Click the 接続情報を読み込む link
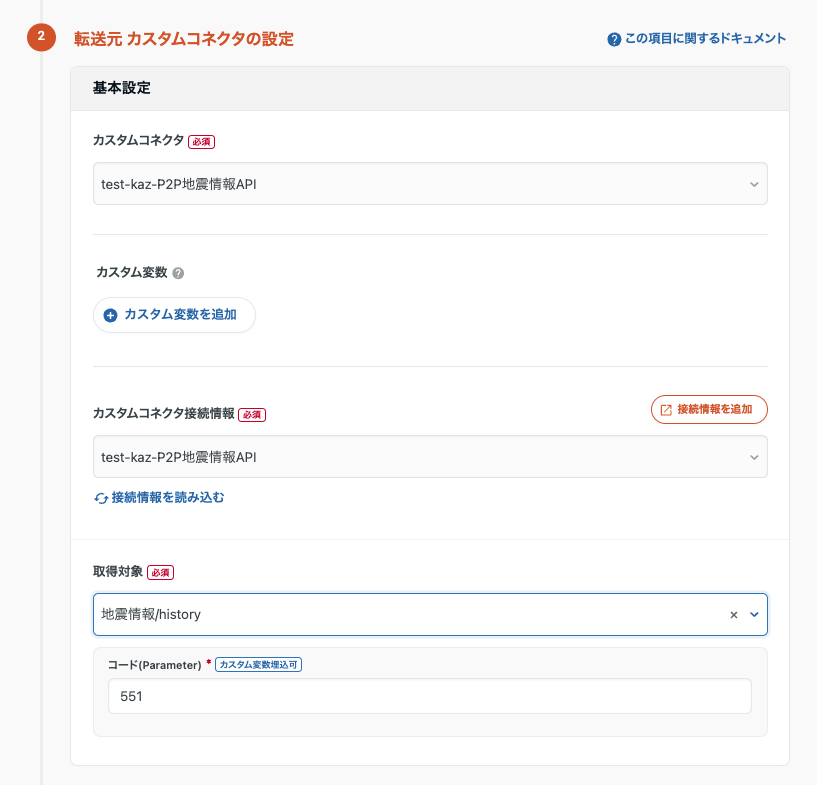The height and width of the screenshot is (785, 817). tap(168, 497)
